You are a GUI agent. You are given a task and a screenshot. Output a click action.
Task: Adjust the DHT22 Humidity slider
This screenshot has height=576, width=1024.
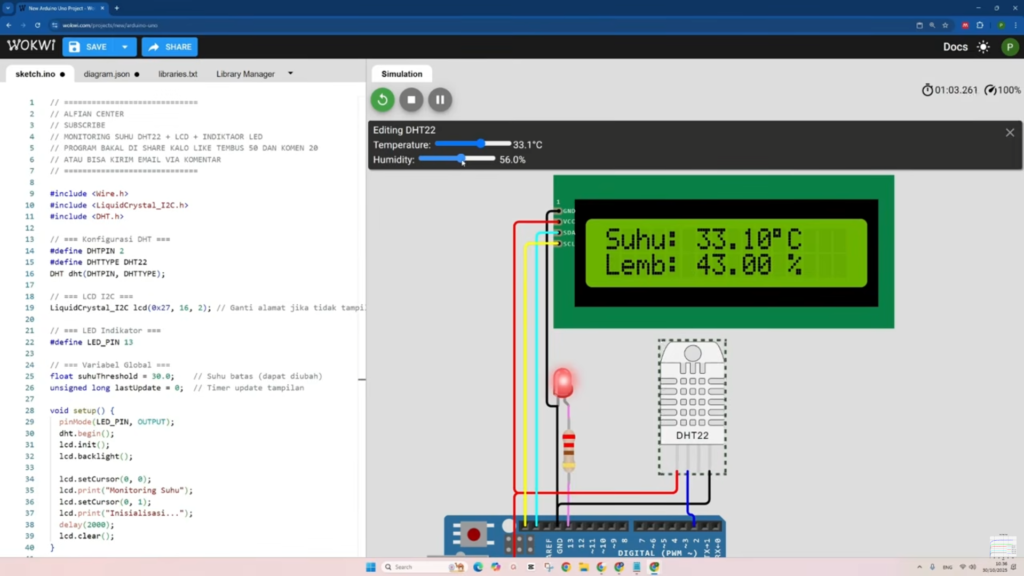(457, 159)
